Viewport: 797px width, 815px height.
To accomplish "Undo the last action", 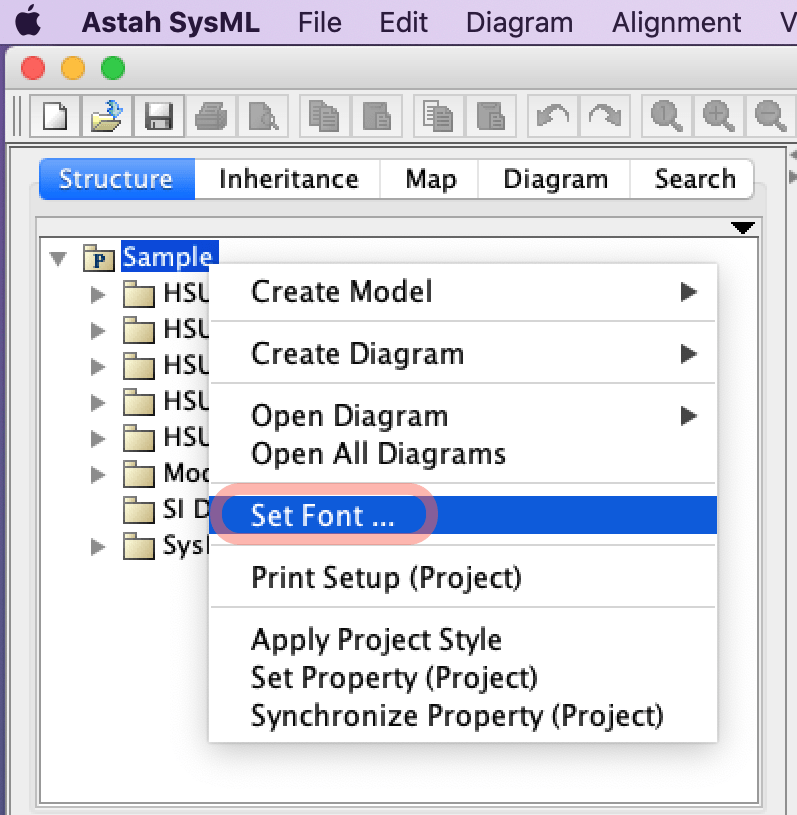I will point(552,115).
